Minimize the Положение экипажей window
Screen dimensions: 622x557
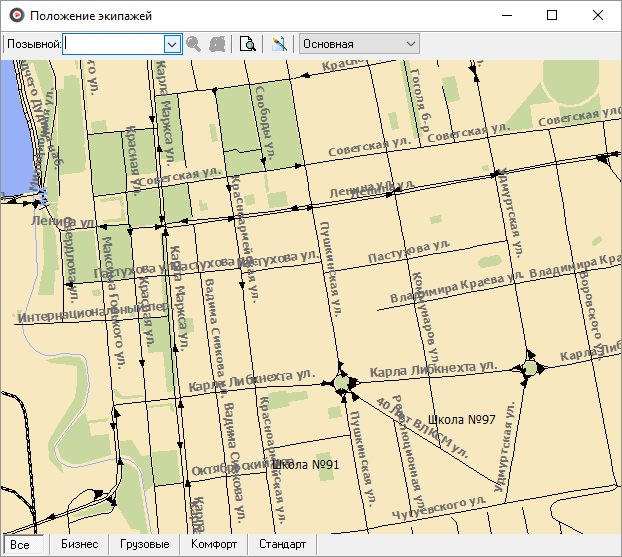(x=506, y=16)
